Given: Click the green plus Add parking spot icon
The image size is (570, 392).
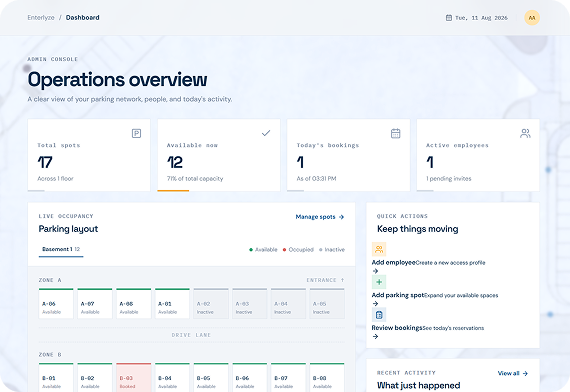Looking at the screenshot, I should pos(379,282).
